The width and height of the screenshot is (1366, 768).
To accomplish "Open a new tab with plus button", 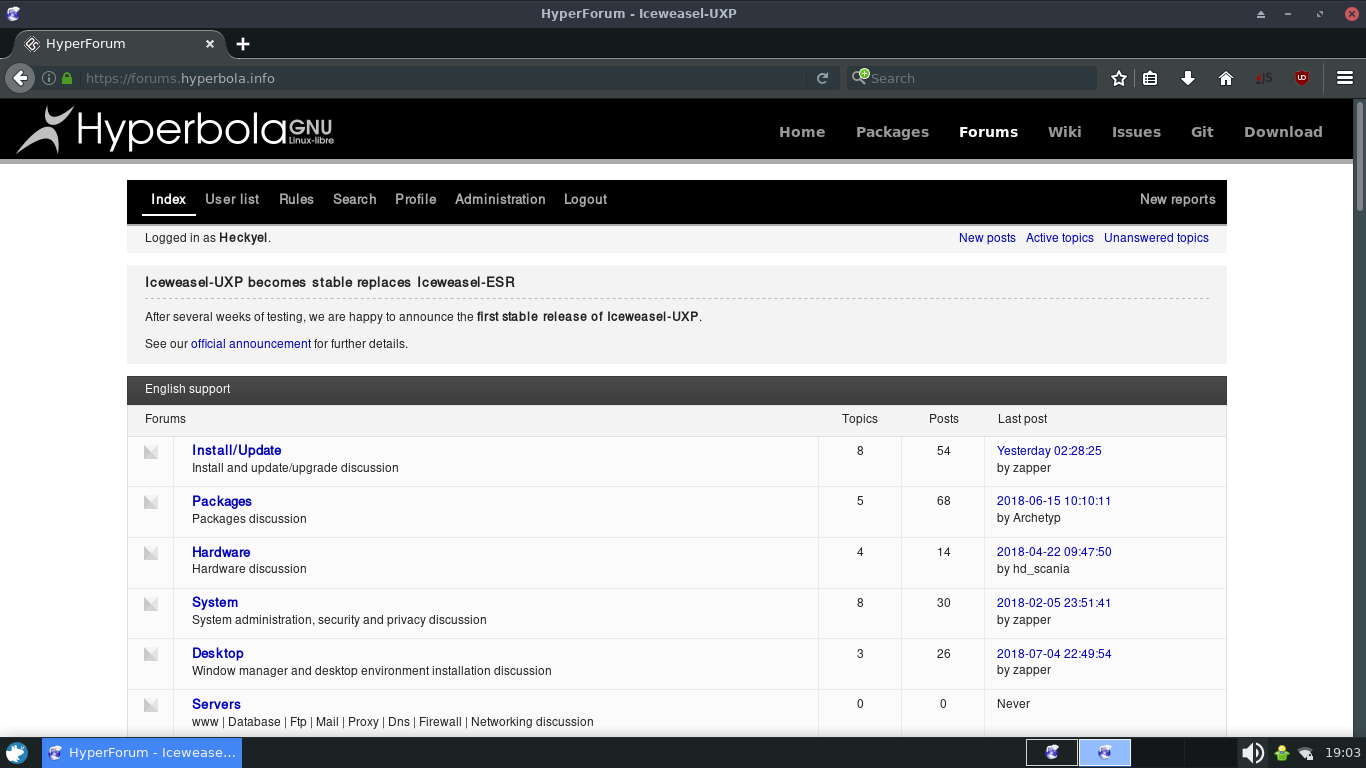I will [x=243, y=44].
